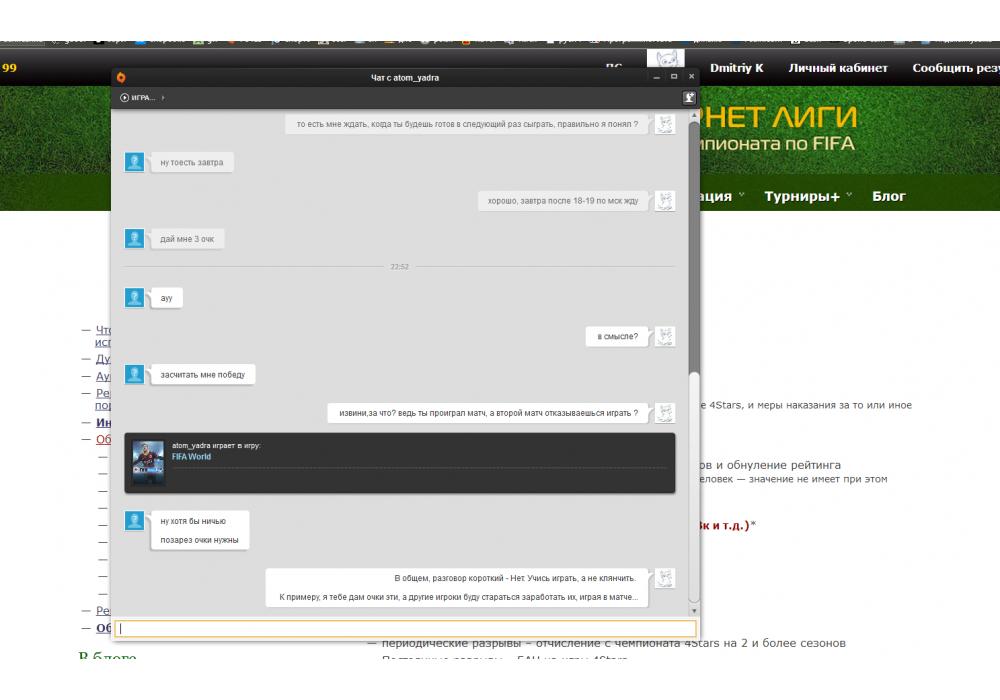
Task: Open the FIFA World game link
Action: [x=191, y=457]
